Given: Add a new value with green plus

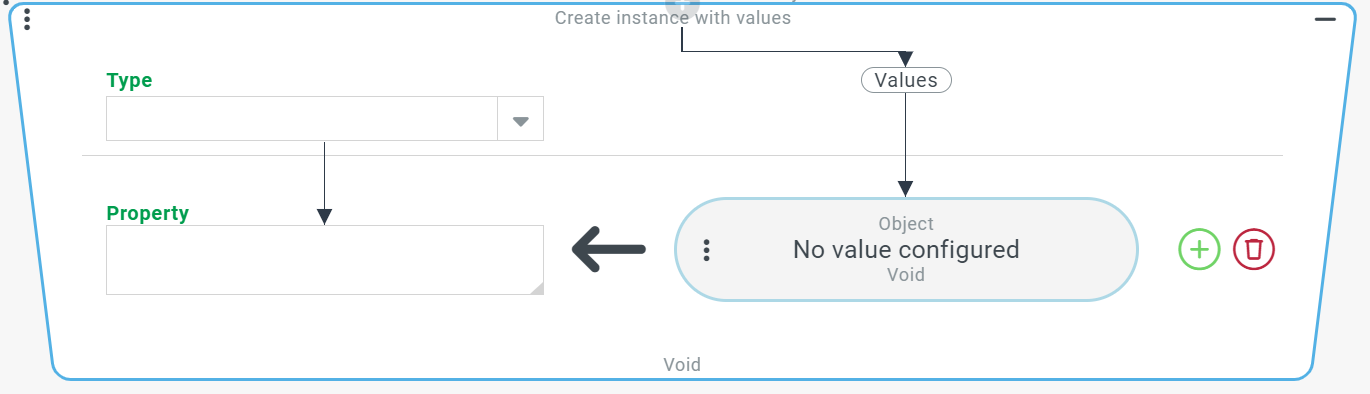Looking at the screenshot, I should coord(1199,249).
